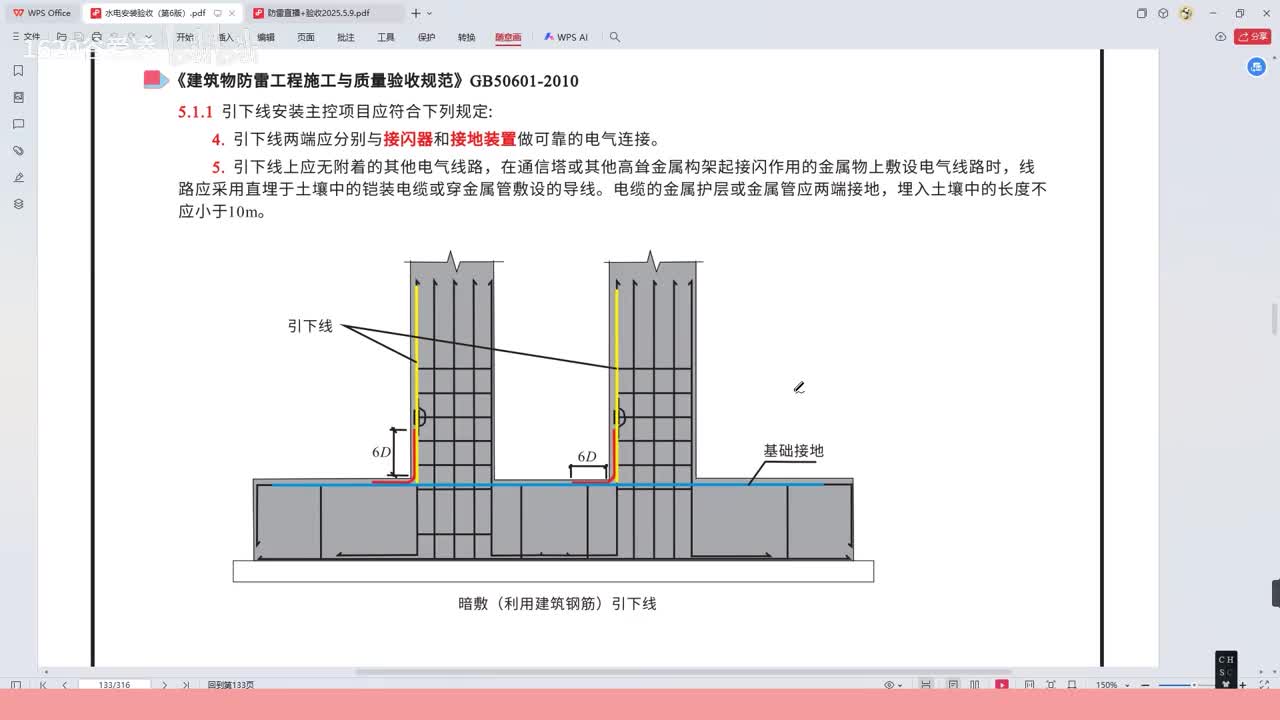Open the comments panel in sidebar
1280x720 pixels.
coord(18,124)
